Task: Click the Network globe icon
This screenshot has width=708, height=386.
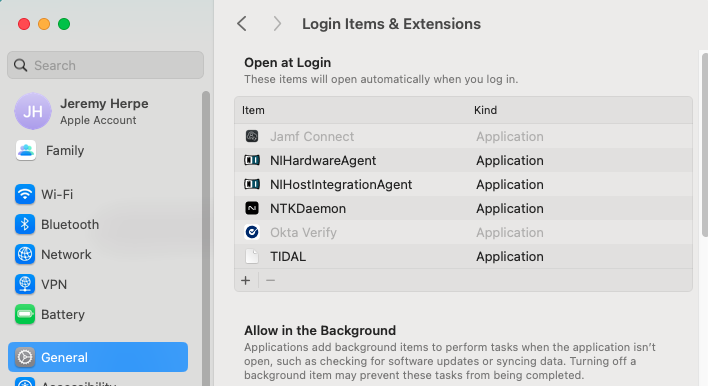Action: [x=25, y=255]
